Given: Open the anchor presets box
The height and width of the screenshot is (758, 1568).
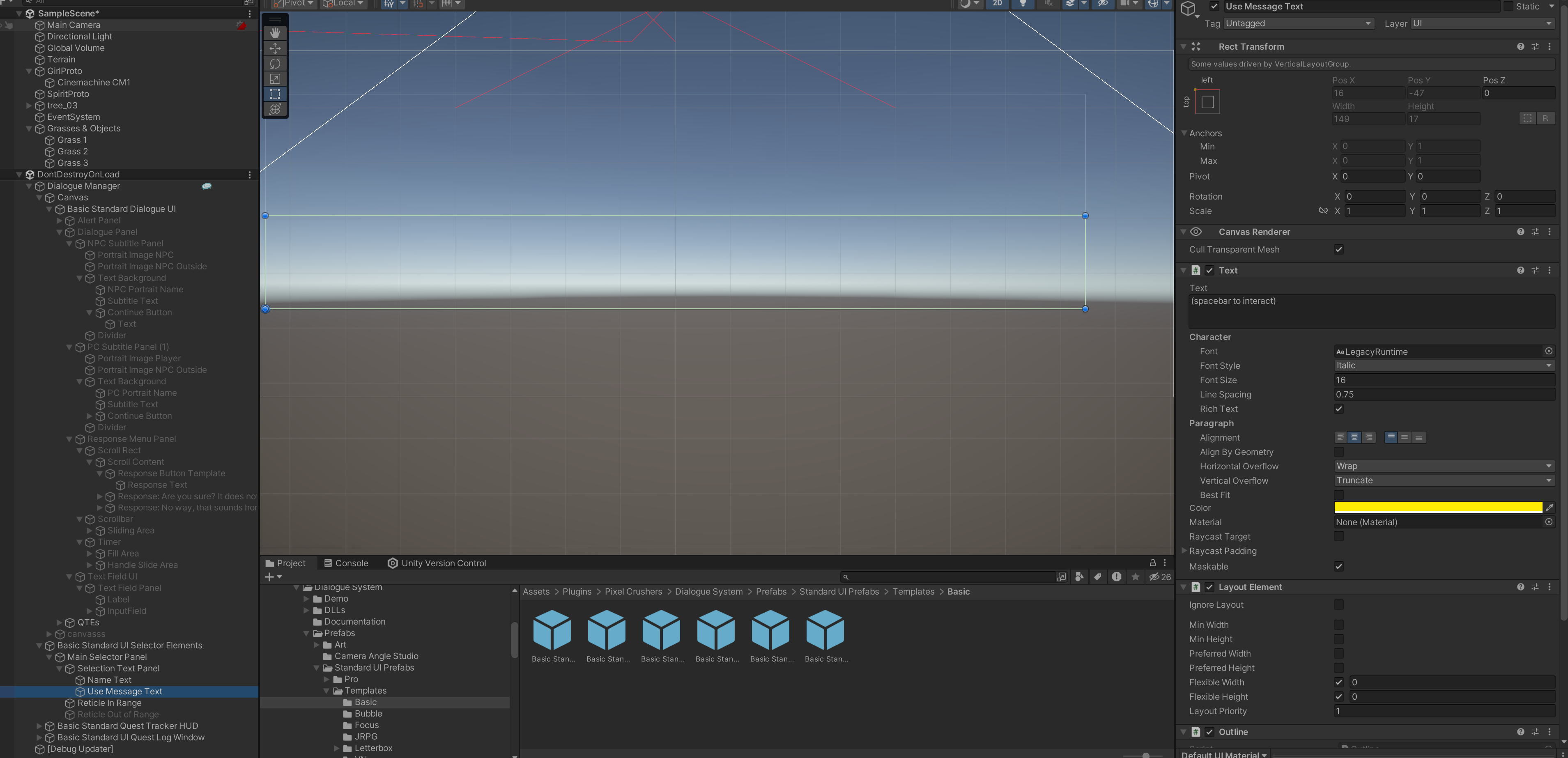Looking at the screenshot, I should (x=1208, y=102).
